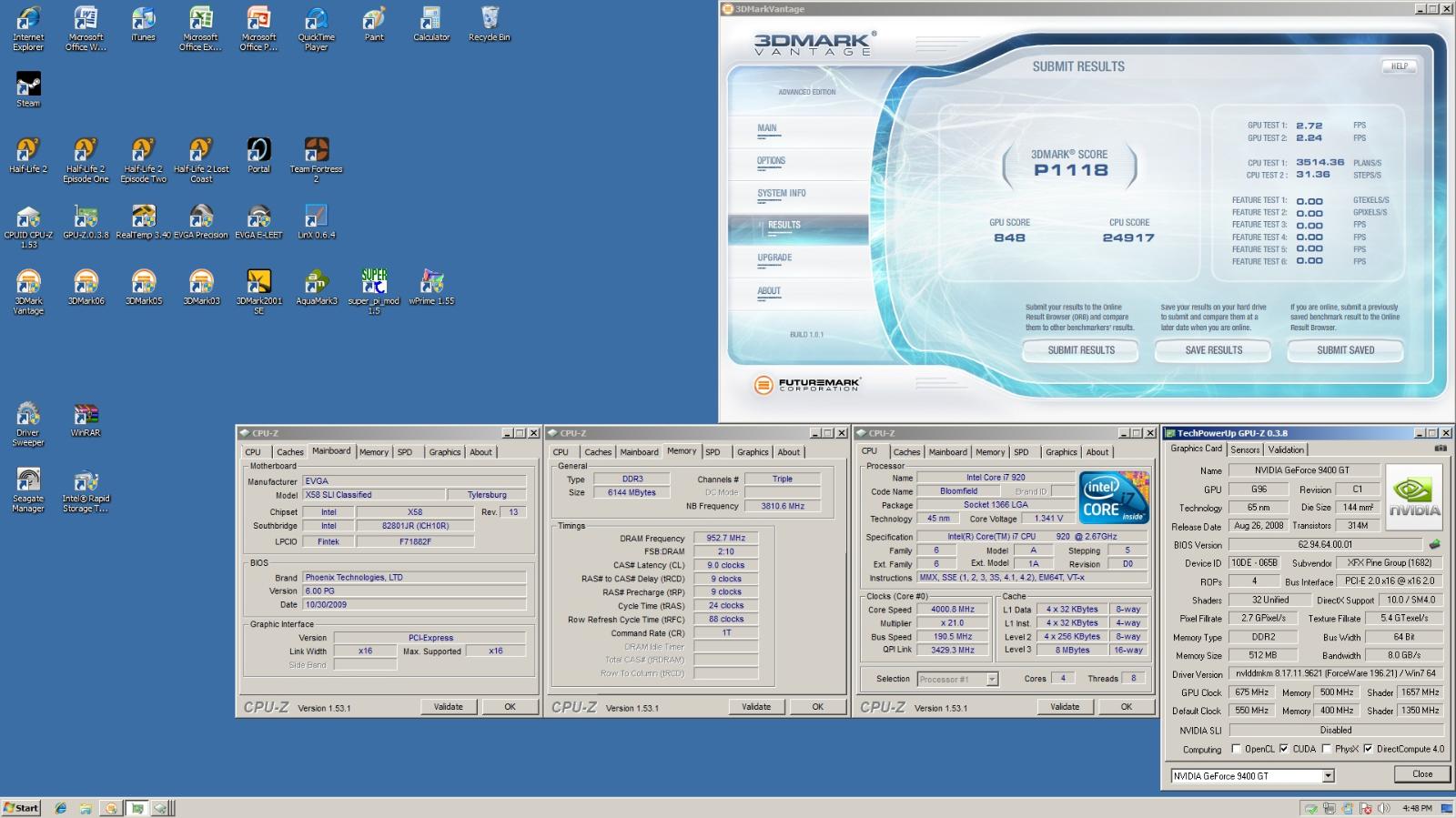The image size is (1456, 818).
Task: Select the CPUID CPU-Z 1.53 desktop icon
Action: click(28, 226)
